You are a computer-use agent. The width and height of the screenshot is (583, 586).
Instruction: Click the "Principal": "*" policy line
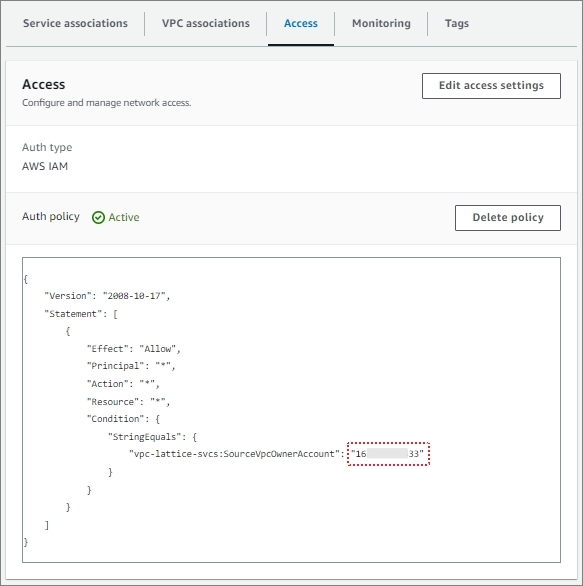(131, 366)
